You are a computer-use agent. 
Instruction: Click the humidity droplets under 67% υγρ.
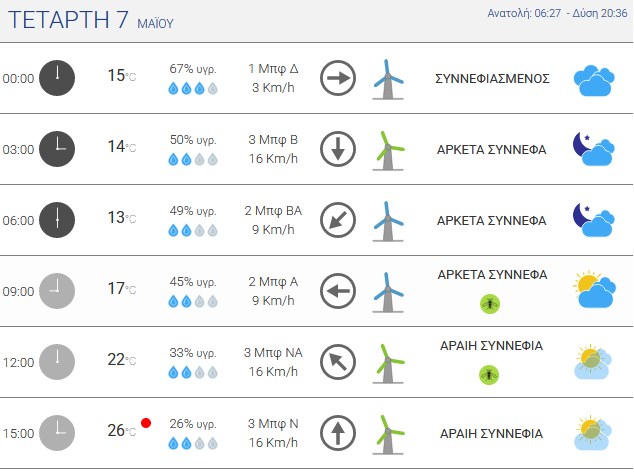tap(193, 88)
